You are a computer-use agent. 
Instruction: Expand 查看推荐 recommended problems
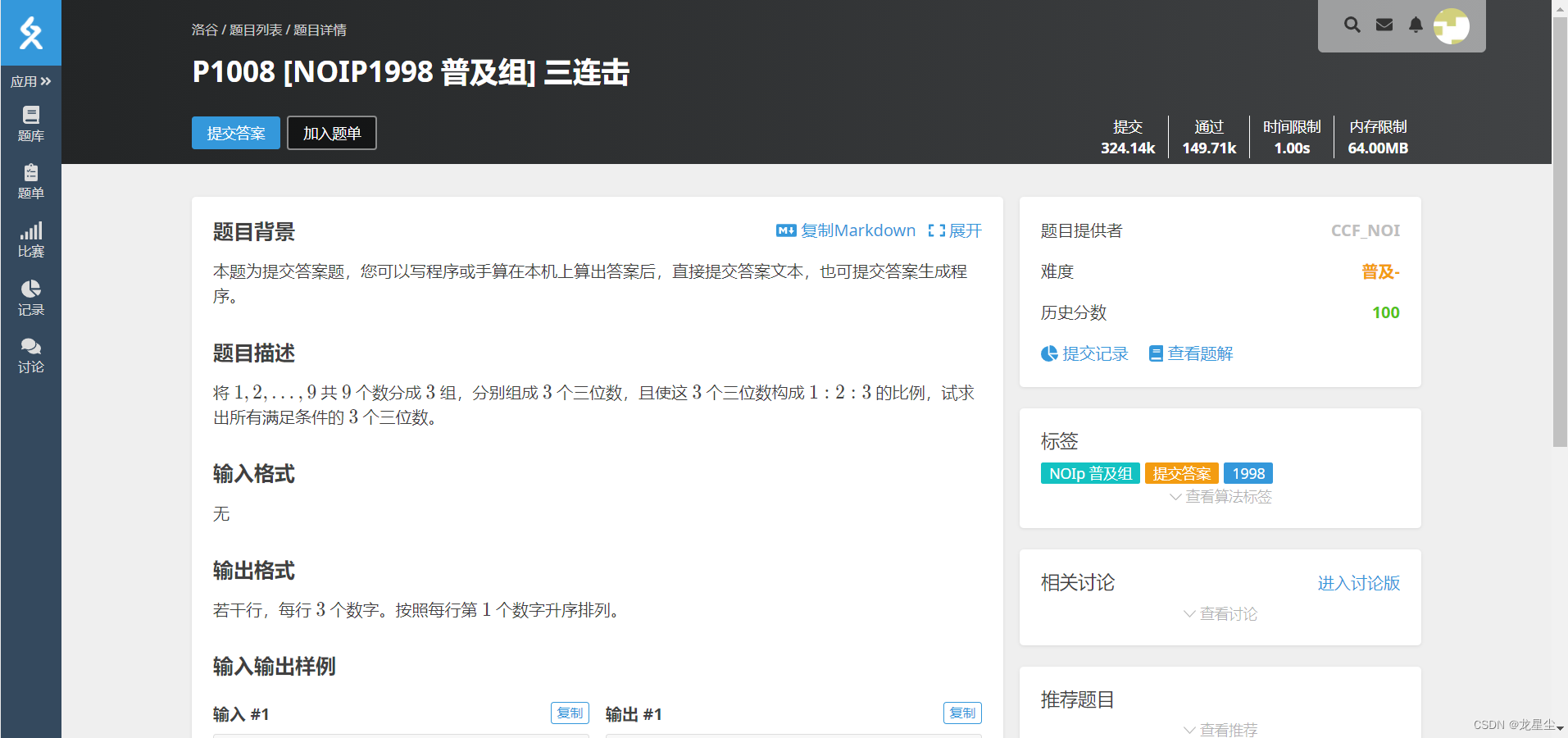click(1220, 729)
